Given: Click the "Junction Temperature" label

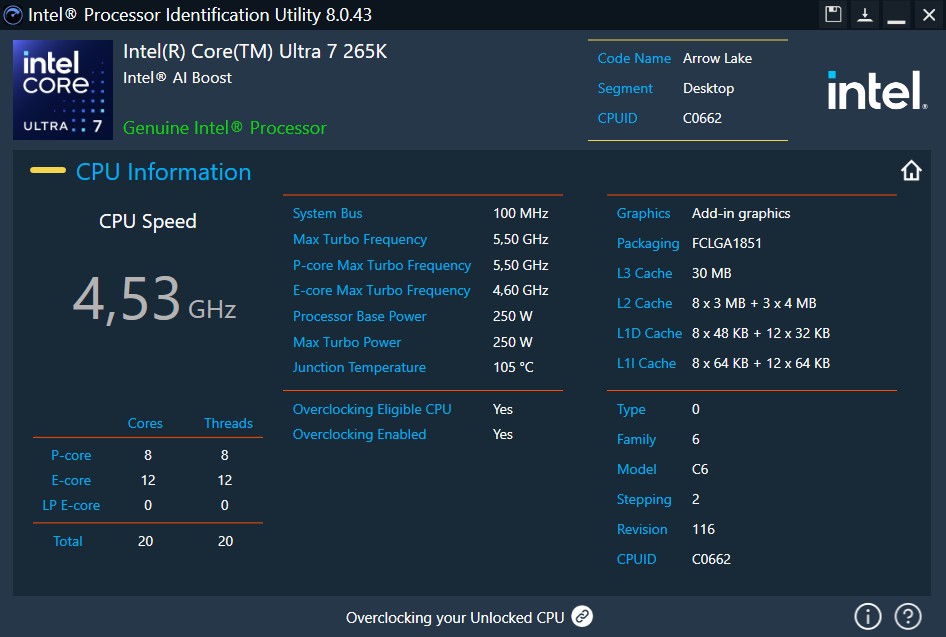Looking at the screenshot, I should (x=359, y=367).
